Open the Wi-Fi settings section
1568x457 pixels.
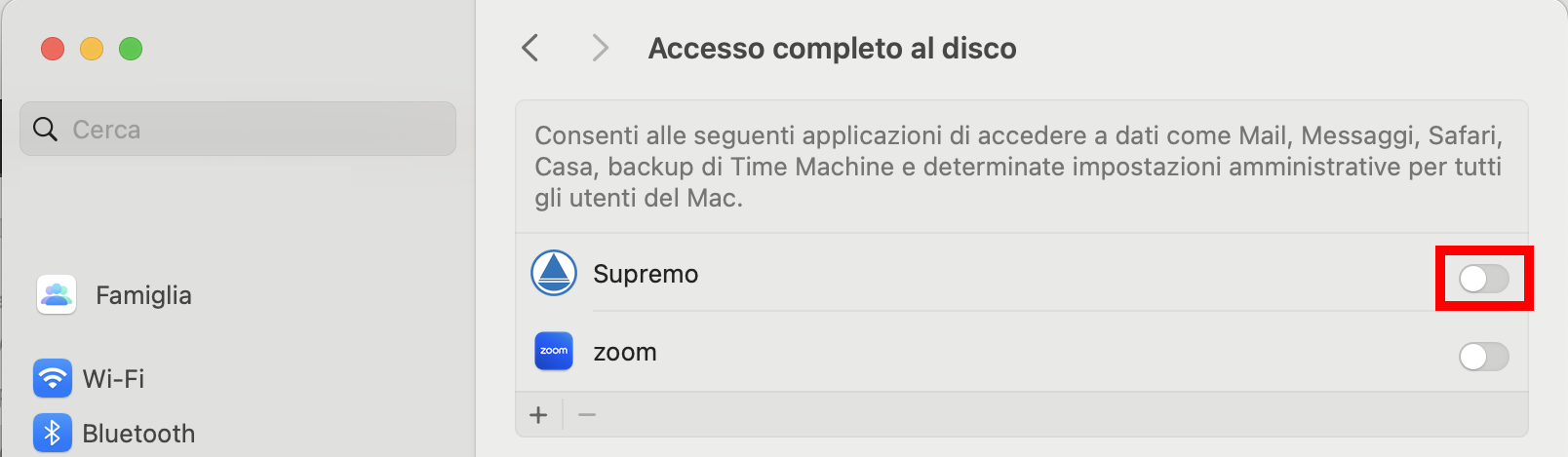(113, 378)
